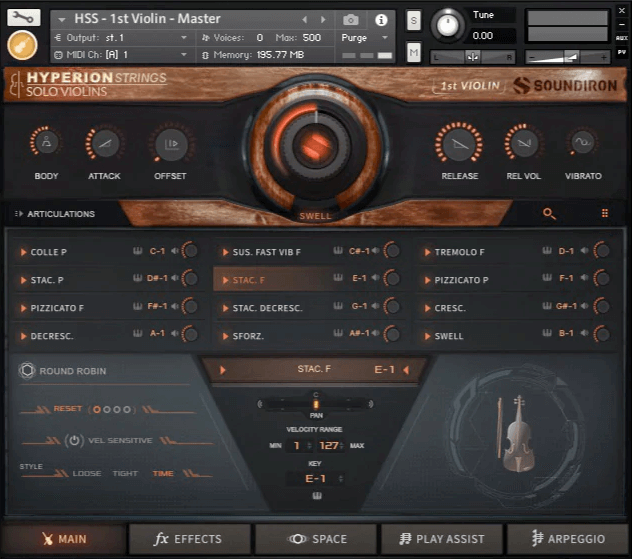Viewport: 632px width, 559px height.
Task: Select the PIZZICATO F articulation
Action: click(57, 308)
